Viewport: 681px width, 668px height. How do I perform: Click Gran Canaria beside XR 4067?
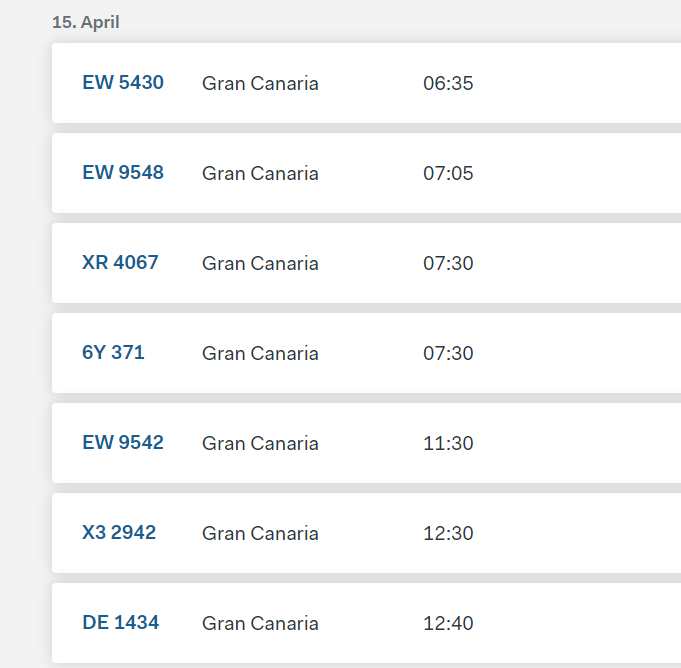pyautogui.click(x=260, y=263)
